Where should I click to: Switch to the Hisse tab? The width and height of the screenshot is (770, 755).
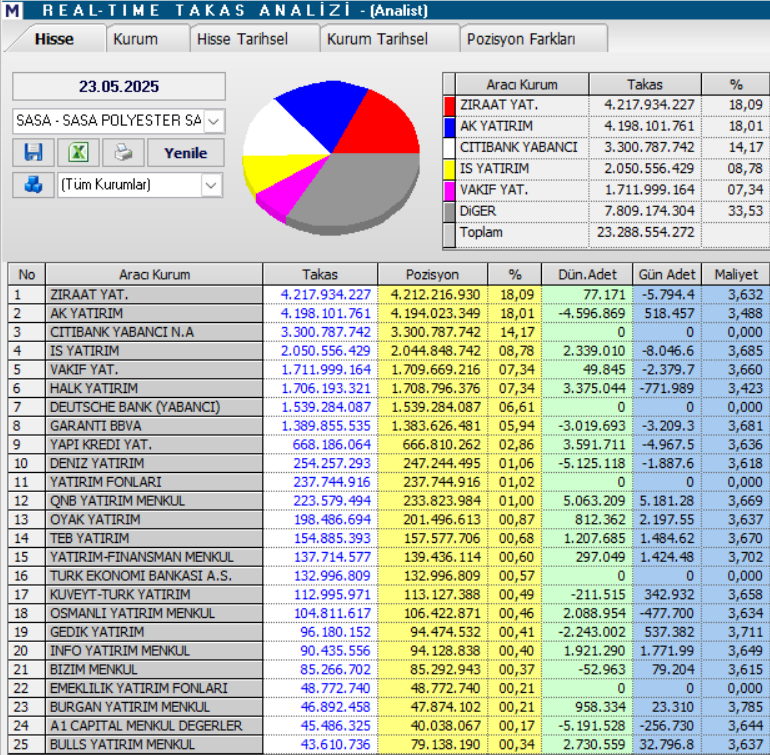54,39
